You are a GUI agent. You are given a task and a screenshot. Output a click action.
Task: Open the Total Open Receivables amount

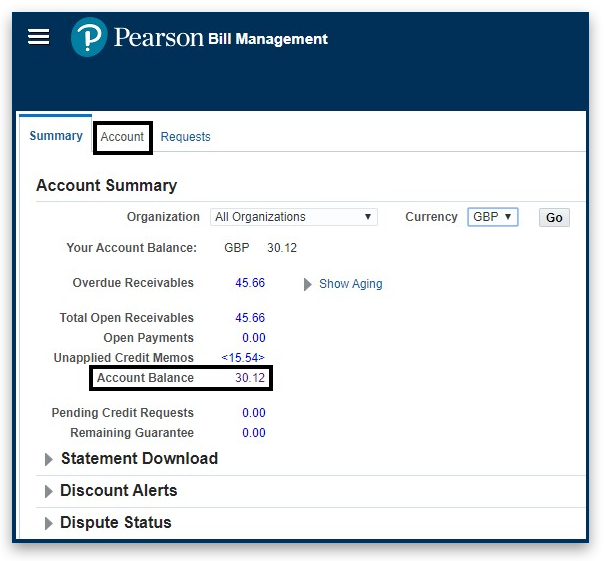pos(250,318)
